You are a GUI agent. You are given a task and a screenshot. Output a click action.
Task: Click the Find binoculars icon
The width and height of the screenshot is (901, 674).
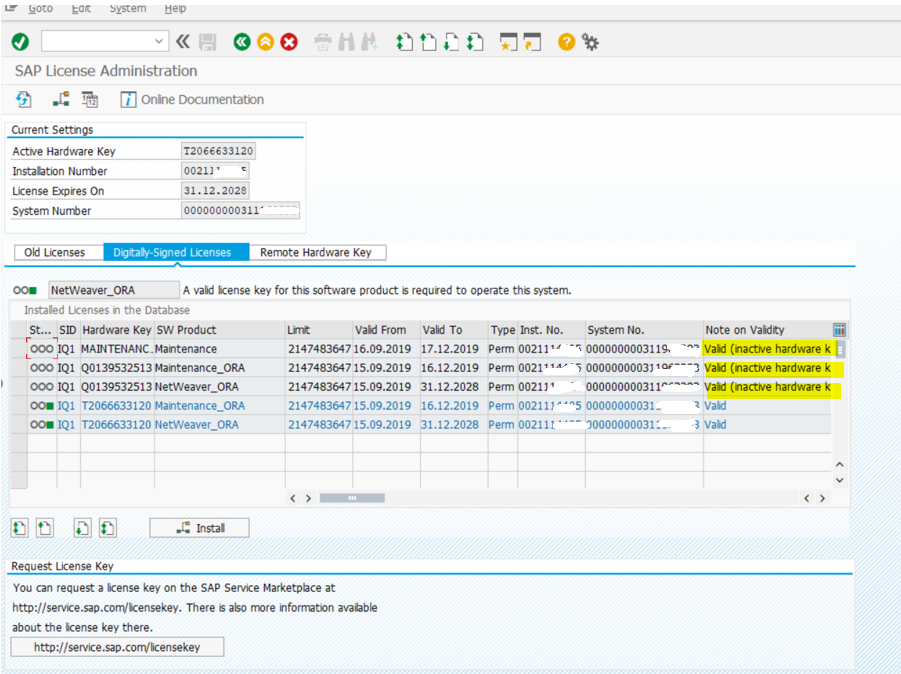(x=346, y=42)
